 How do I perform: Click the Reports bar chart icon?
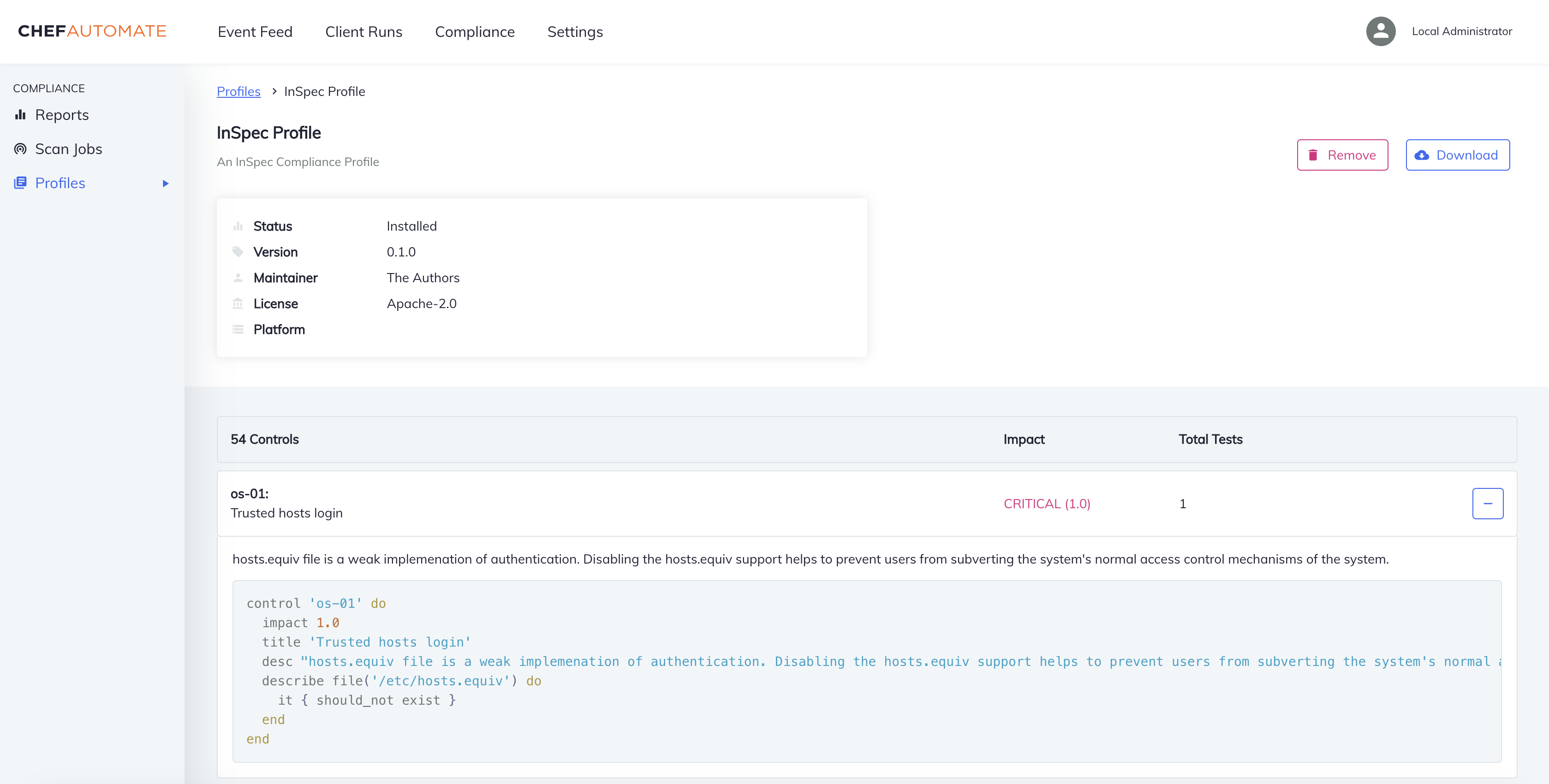click(x=20, y=115)
